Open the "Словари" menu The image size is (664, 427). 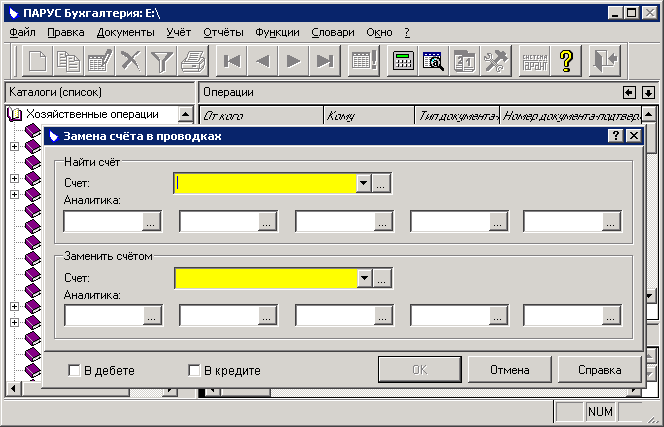[x=332, y=32]
